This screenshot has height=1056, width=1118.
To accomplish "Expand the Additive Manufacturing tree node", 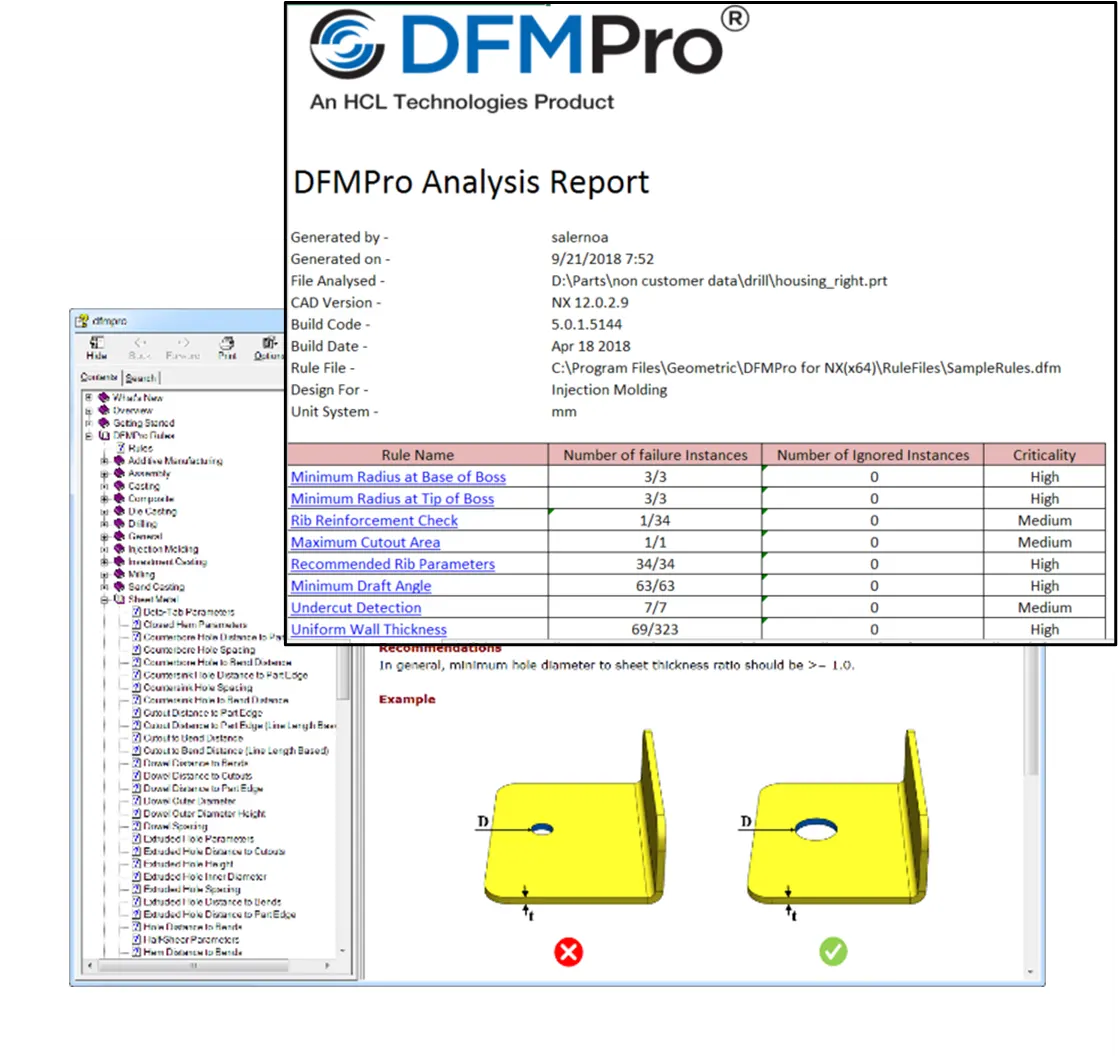I will click(104, 461).
